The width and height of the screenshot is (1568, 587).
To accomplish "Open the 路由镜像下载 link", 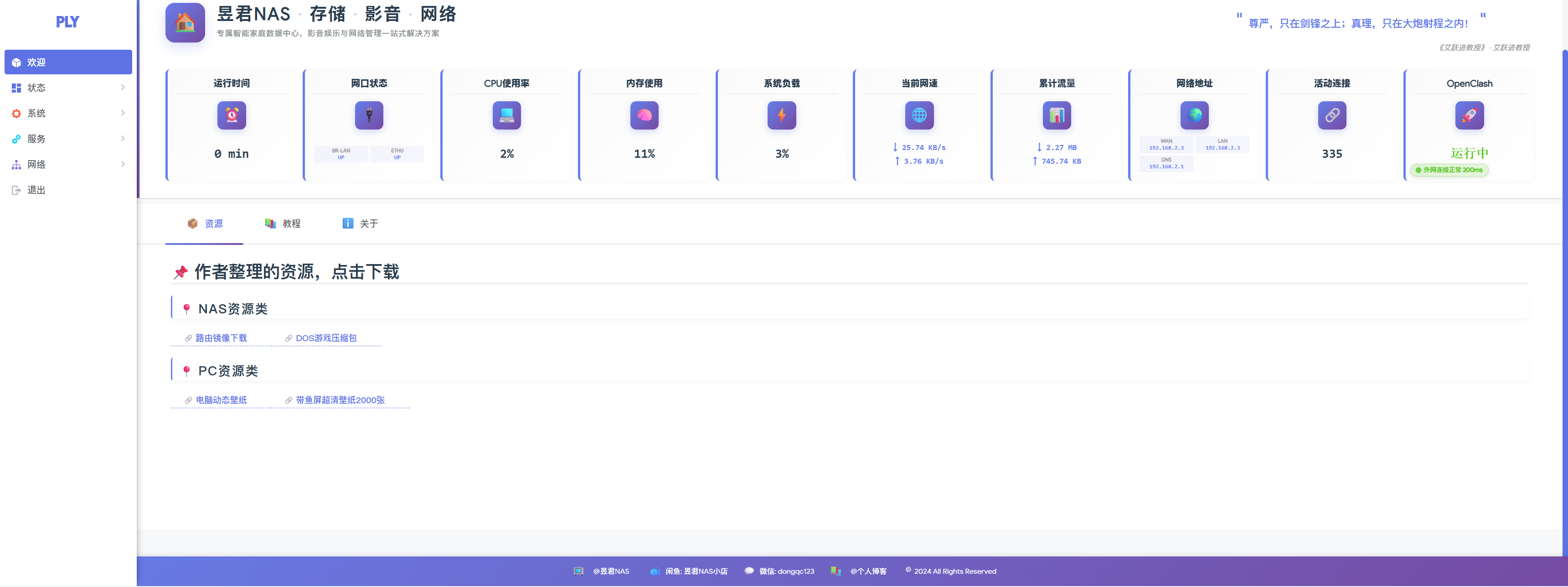I will (x=221, y=338).
